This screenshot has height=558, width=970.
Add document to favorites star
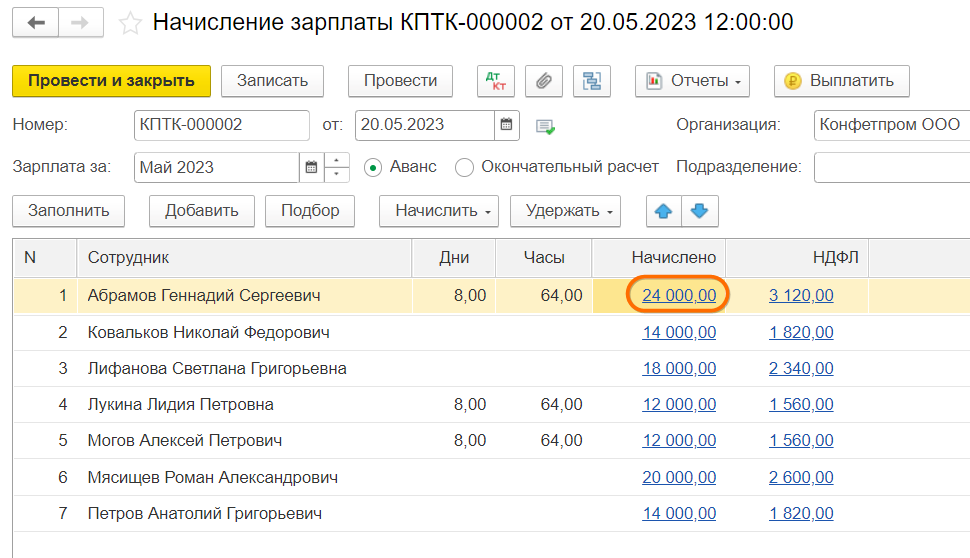[130, 23]
